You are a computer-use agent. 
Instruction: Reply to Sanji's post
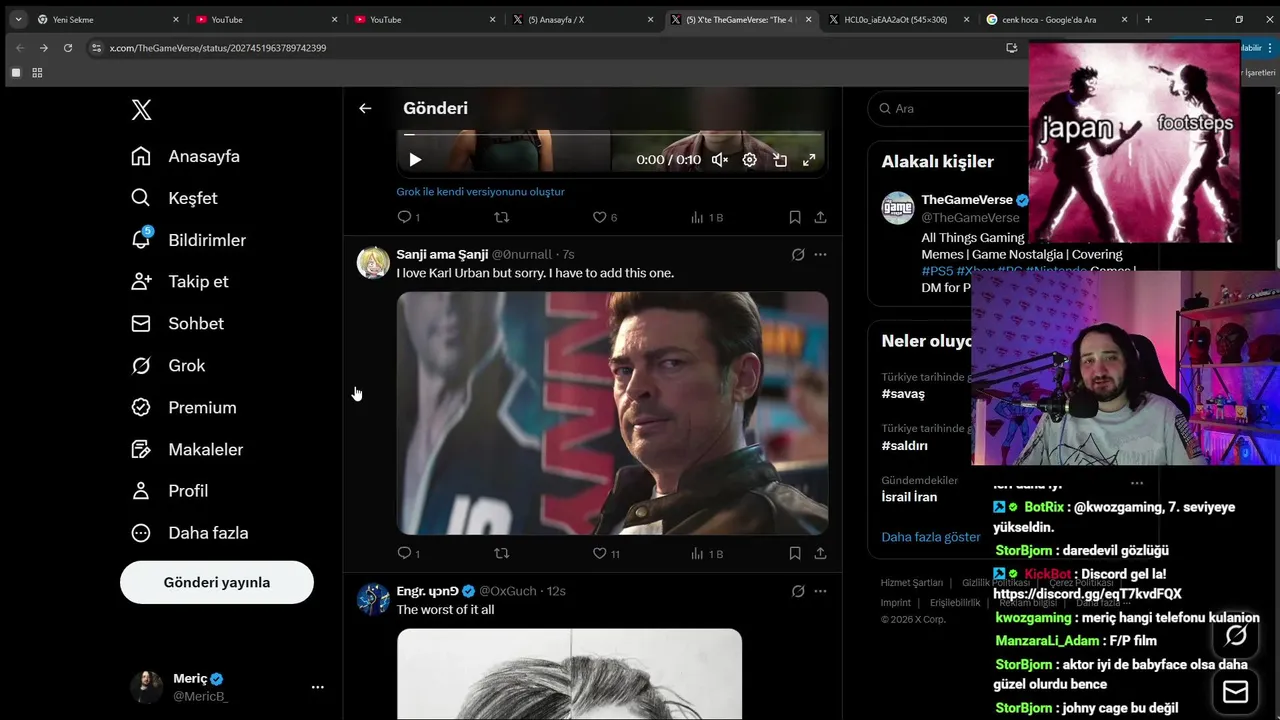point(408,553)
